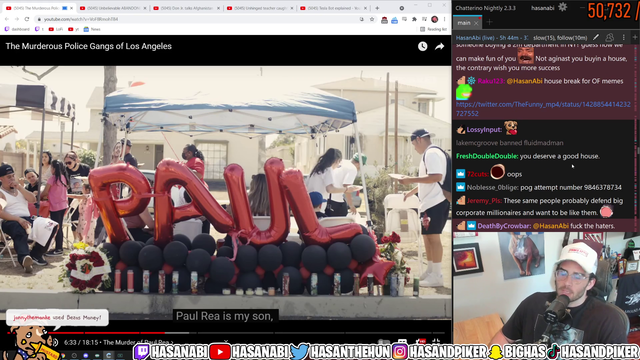
Task: Close the Murderous Police Gangs tab
Action: [72, 8]
